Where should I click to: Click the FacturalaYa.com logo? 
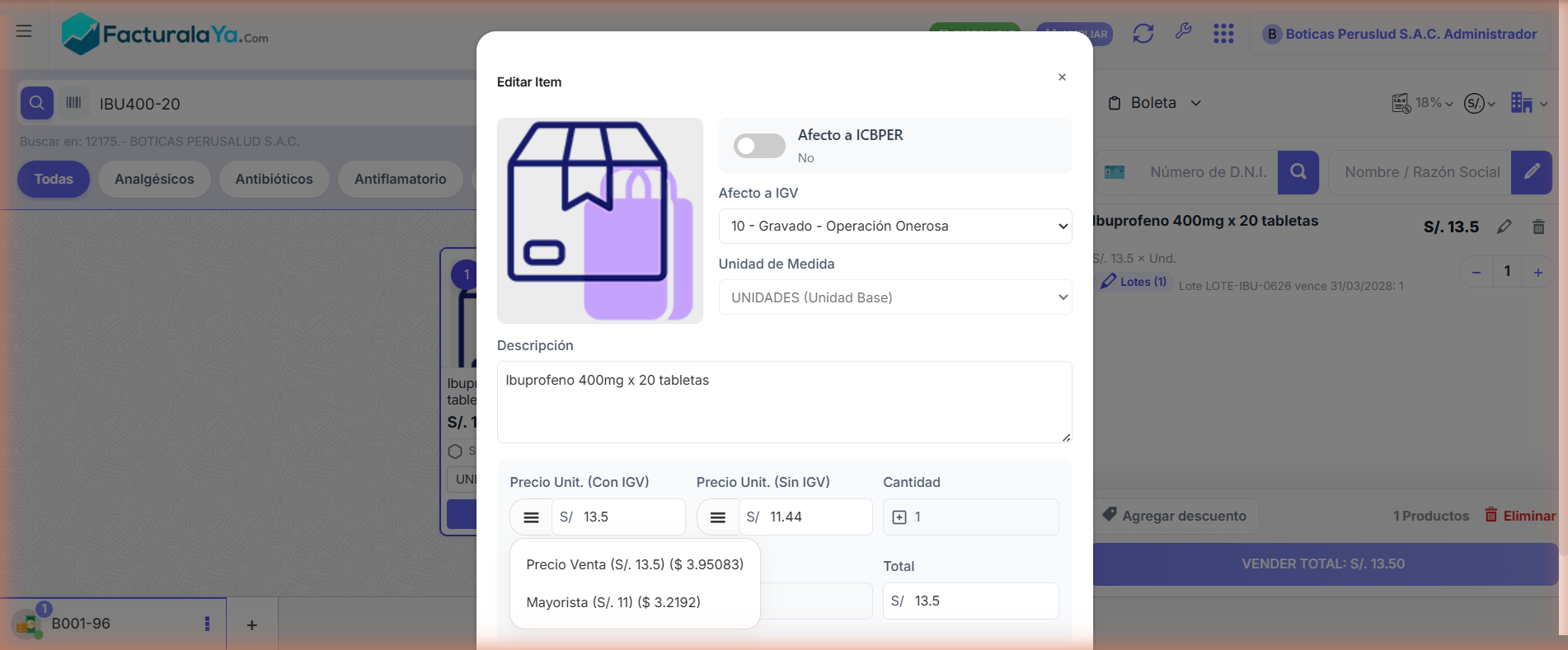tap(165, 35)
